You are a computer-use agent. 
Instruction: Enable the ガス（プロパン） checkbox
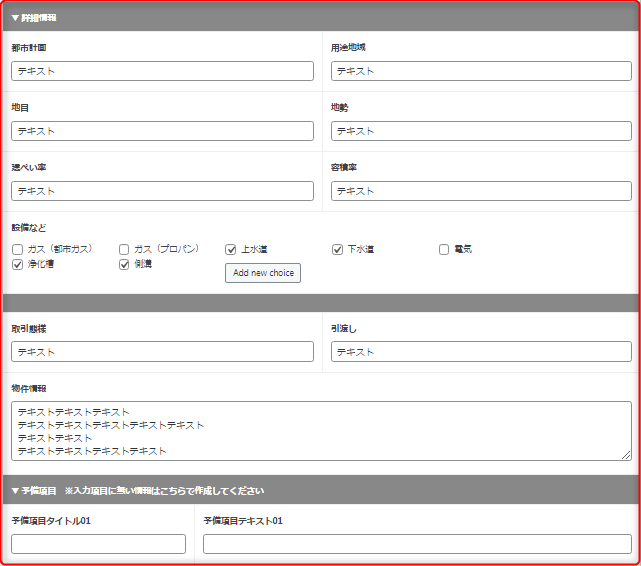pos(125,249)
